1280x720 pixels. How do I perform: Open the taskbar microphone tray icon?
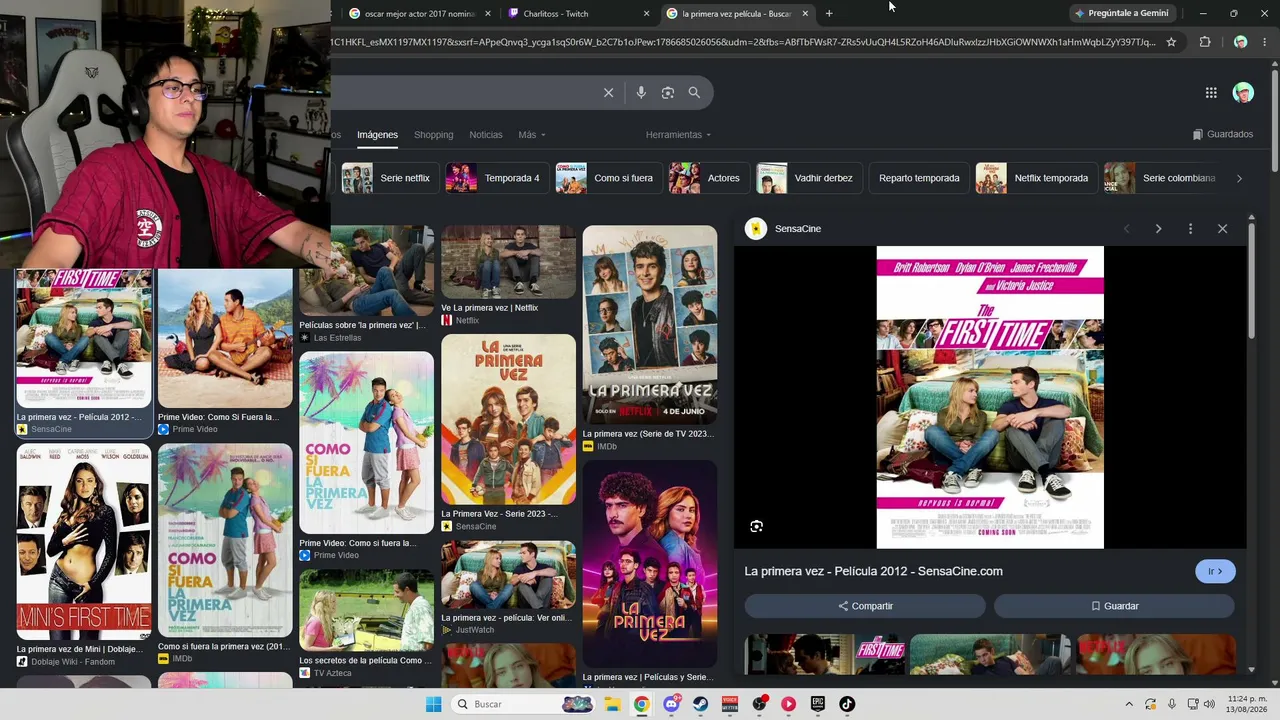point(1172,704)
